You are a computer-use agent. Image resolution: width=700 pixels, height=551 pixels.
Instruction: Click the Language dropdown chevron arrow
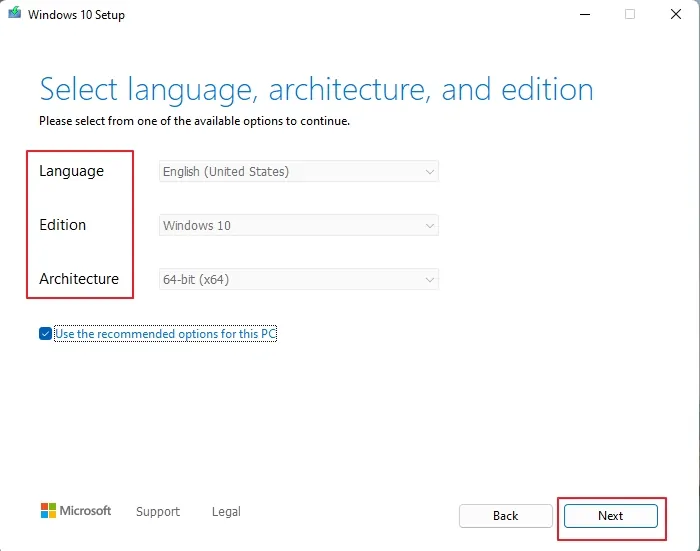(x=429, y=172)
